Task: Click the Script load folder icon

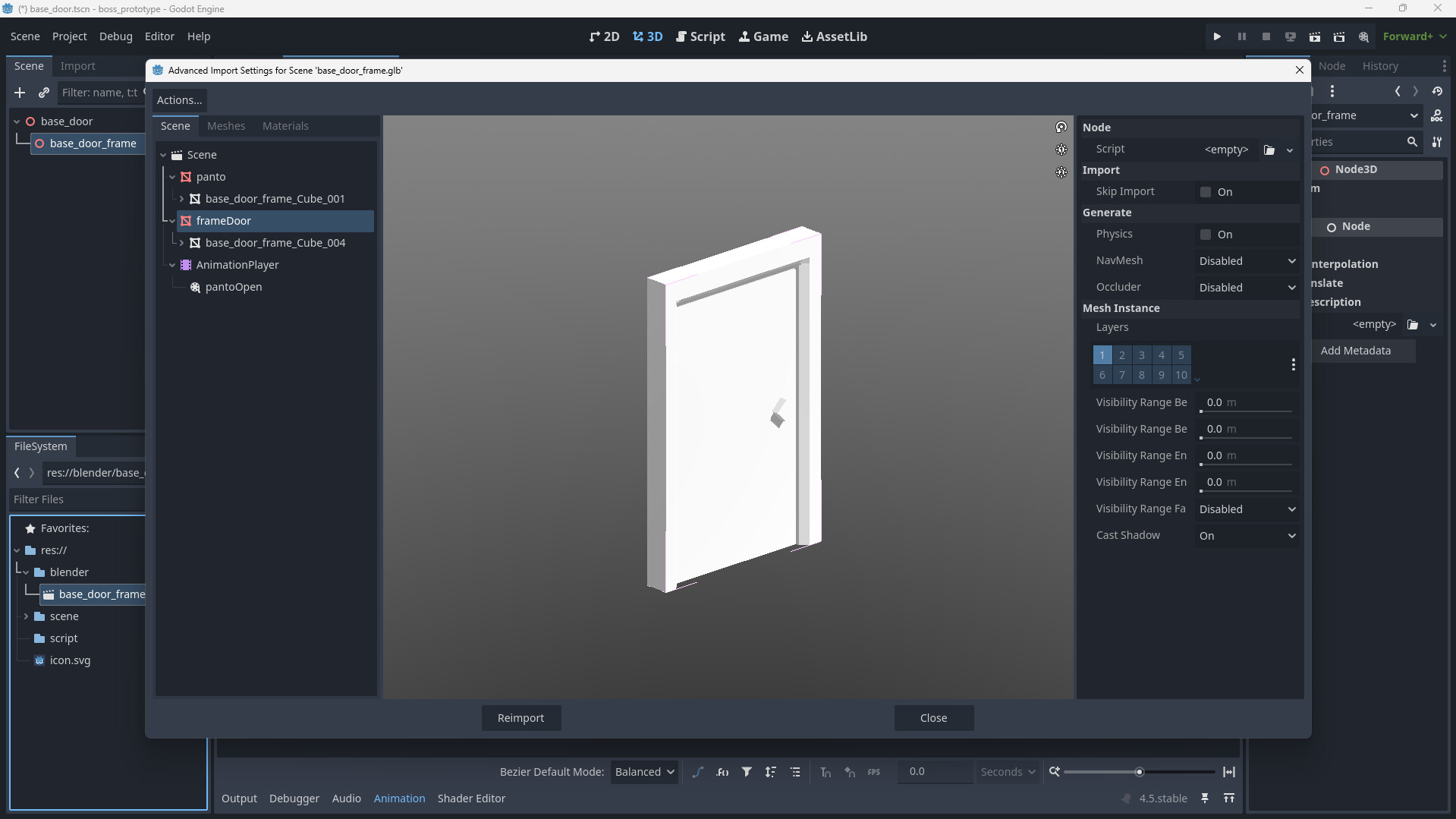Action: pos(1269,150)
